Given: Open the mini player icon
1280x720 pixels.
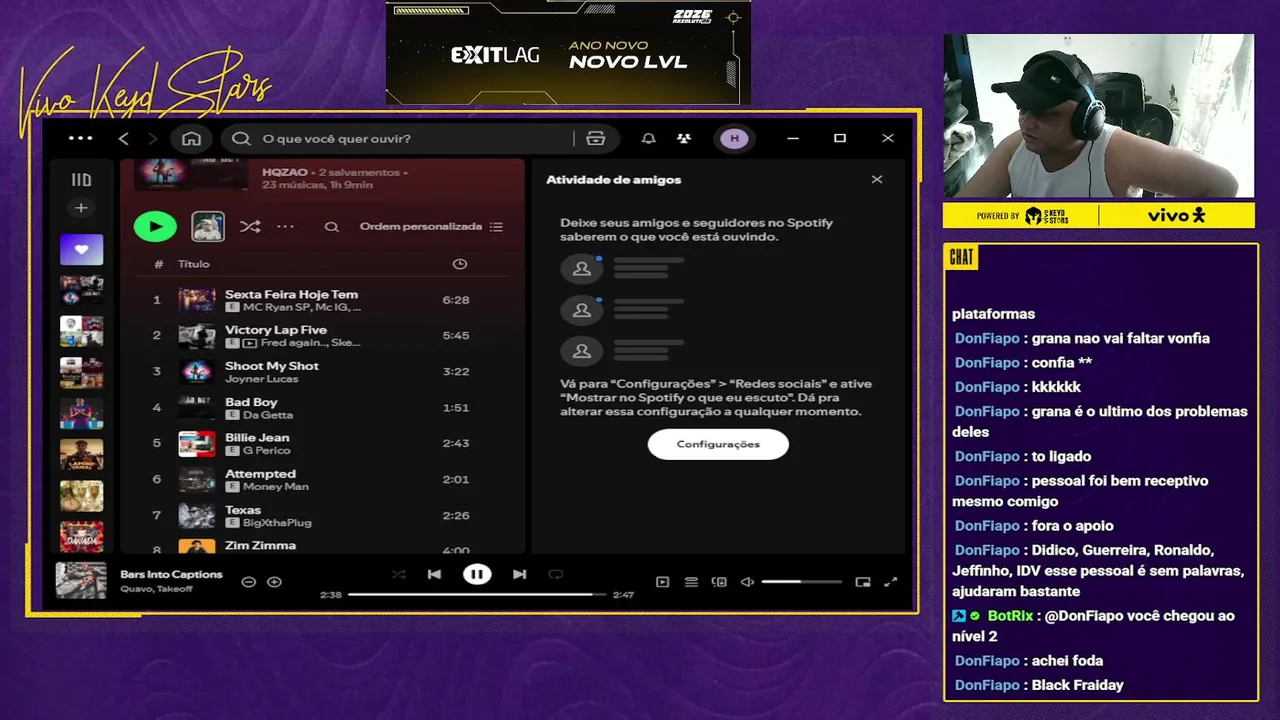Looking at the screenshot, I should pos(863,582).
